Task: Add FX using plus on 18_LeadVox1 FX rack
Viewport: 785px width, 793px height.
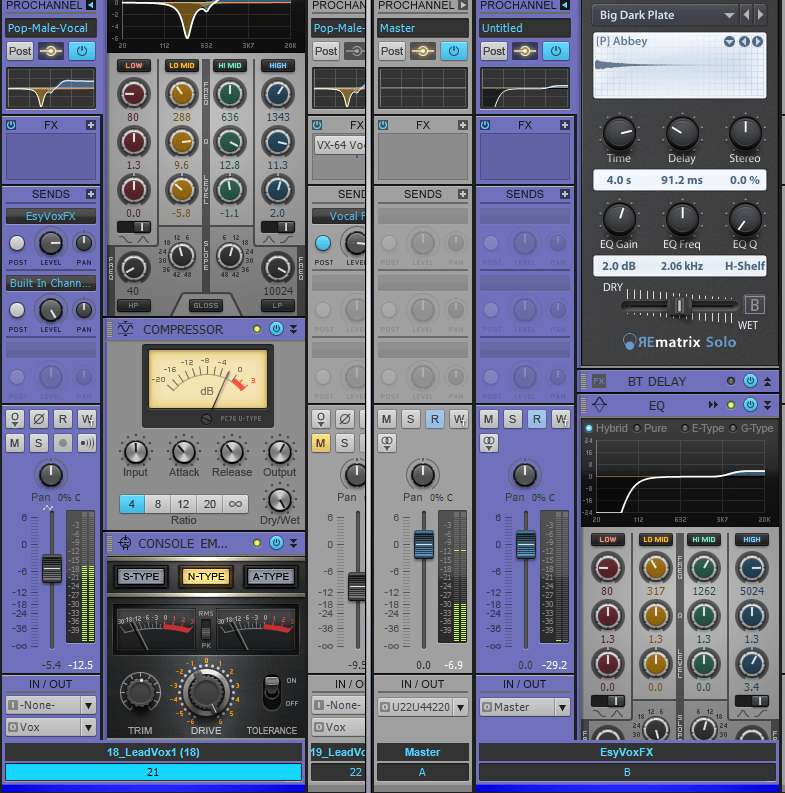Action: coord(91,125)
